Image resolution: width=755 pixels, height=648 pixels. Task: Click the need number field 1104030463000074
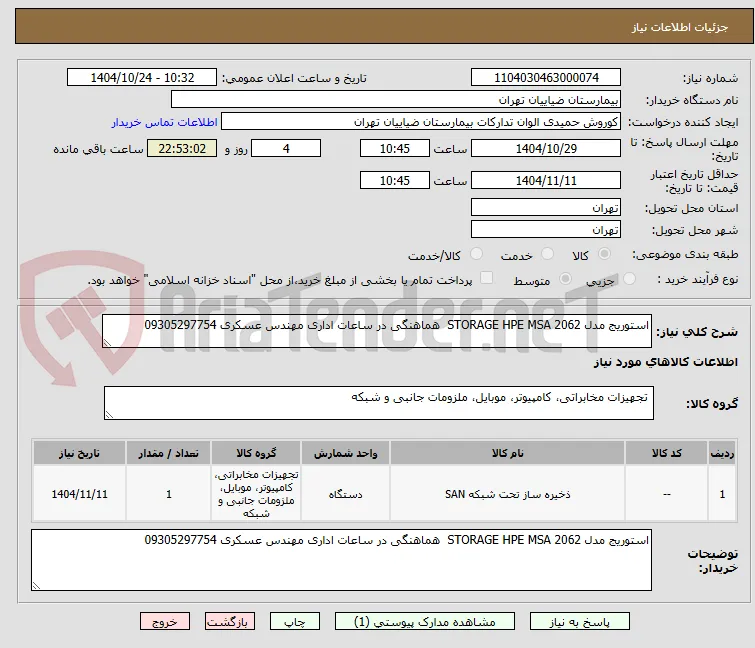[546, 78]
